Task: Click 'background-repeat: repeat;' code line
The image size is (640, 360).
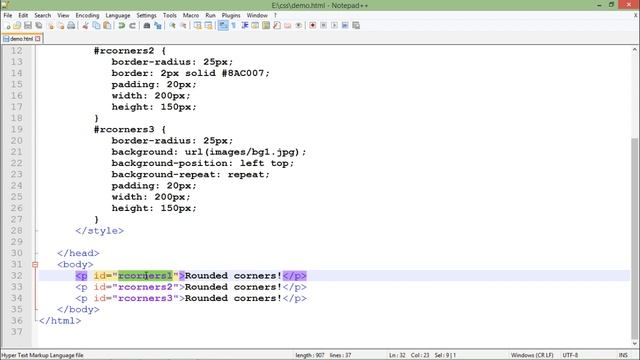Action: [191, 174]
